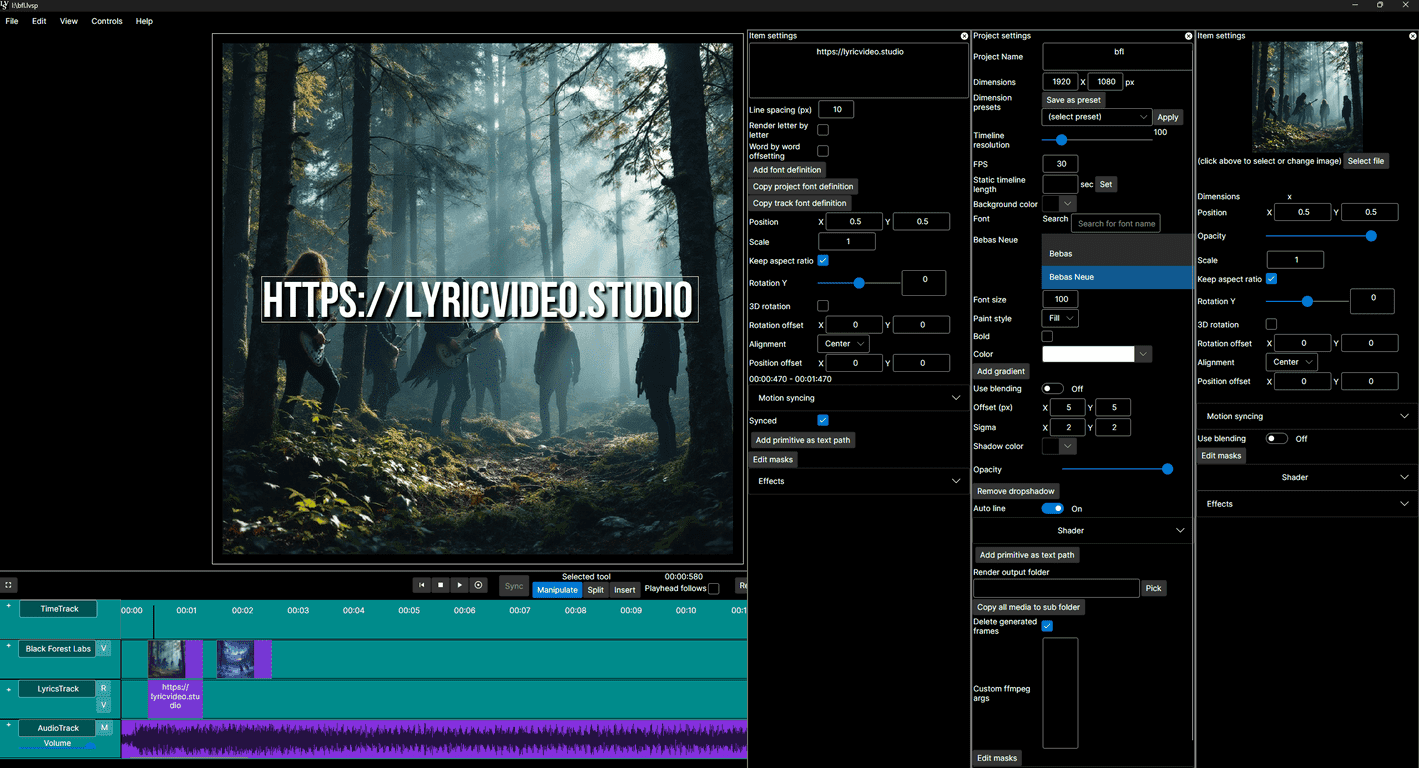Switch to the Split tool
This screenshot has width=1419, height=768.
click(x=595, y=589)
